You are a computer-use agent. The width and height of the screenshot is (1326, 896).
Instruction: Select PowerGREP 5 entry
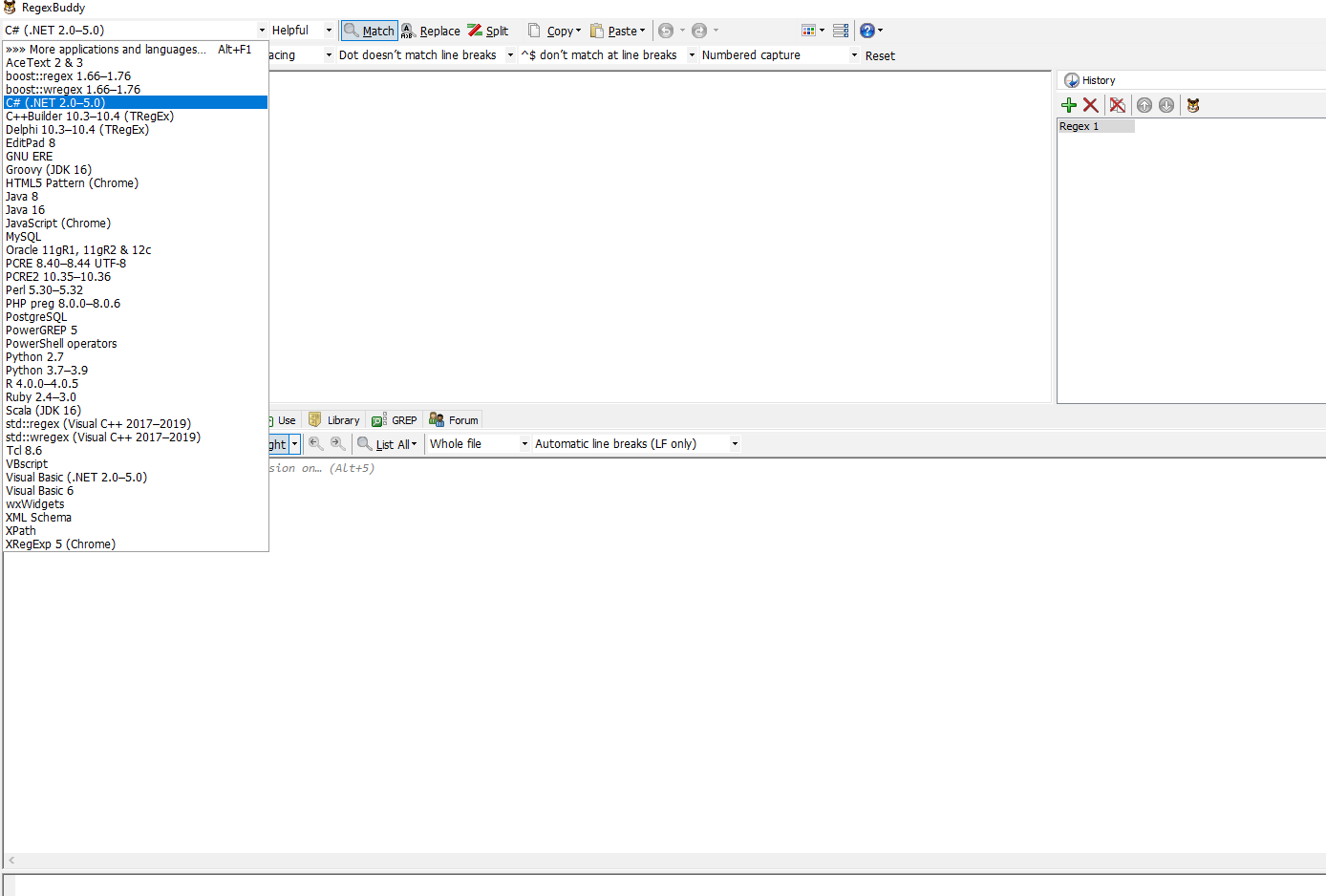(136, 331)
